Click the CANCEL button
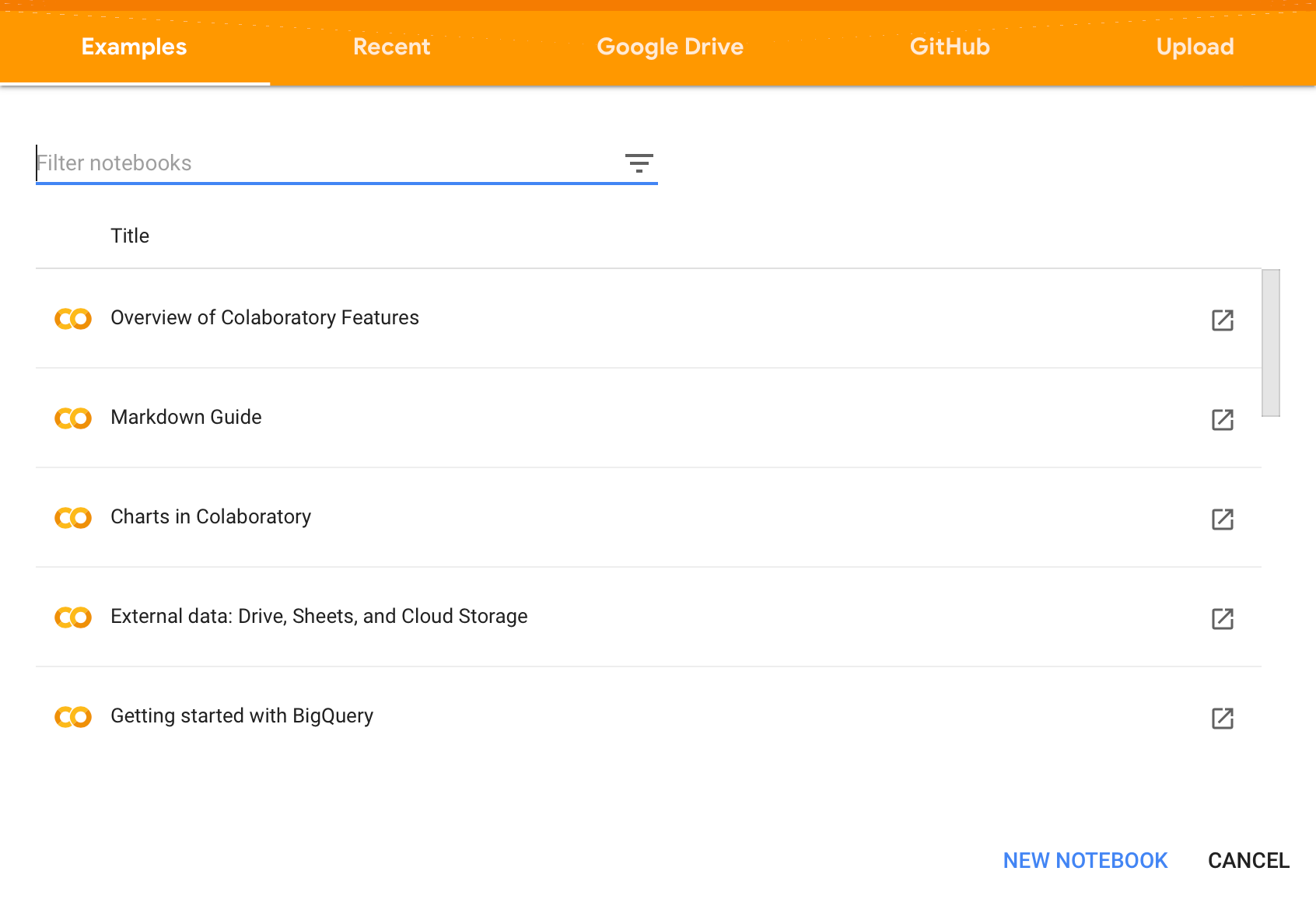Viewport: 1316px width, 899px height. (x=1248, y=860)
